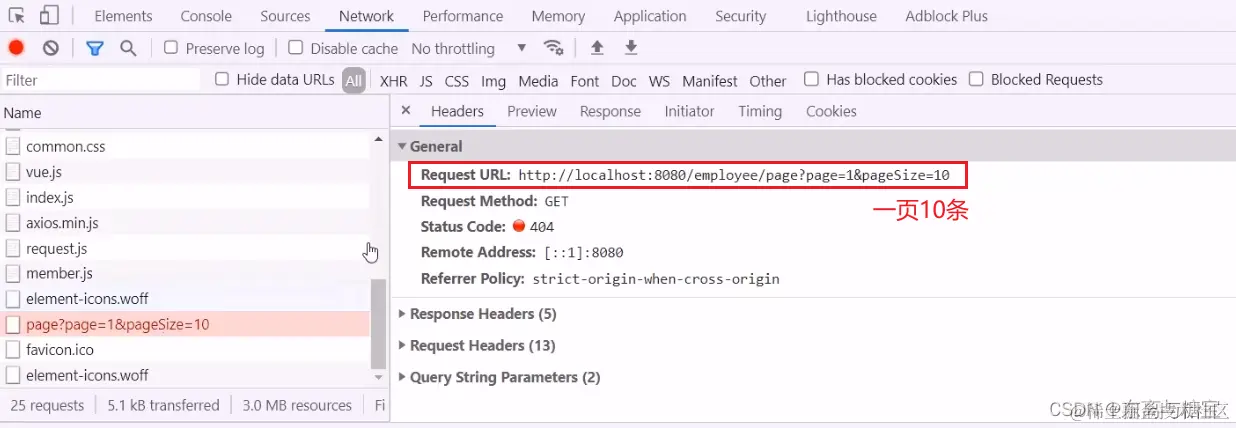The width and height of the screenshot is (1236, 428).
Task: Enable Disable cache checkbox
Action: coord(295,48)
